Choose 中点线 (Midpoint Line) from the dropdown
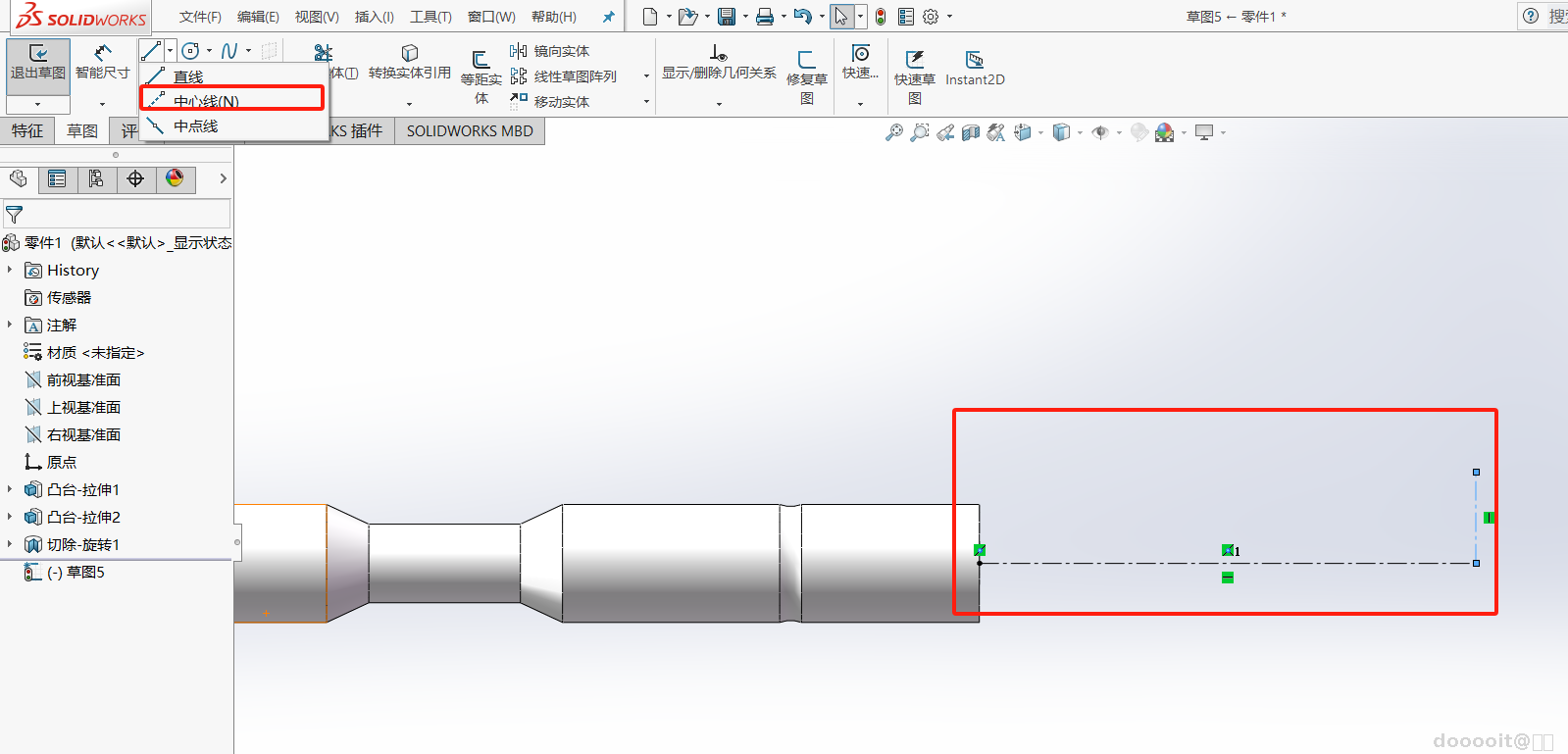The image size is (1568, 754). click(234, 126)
